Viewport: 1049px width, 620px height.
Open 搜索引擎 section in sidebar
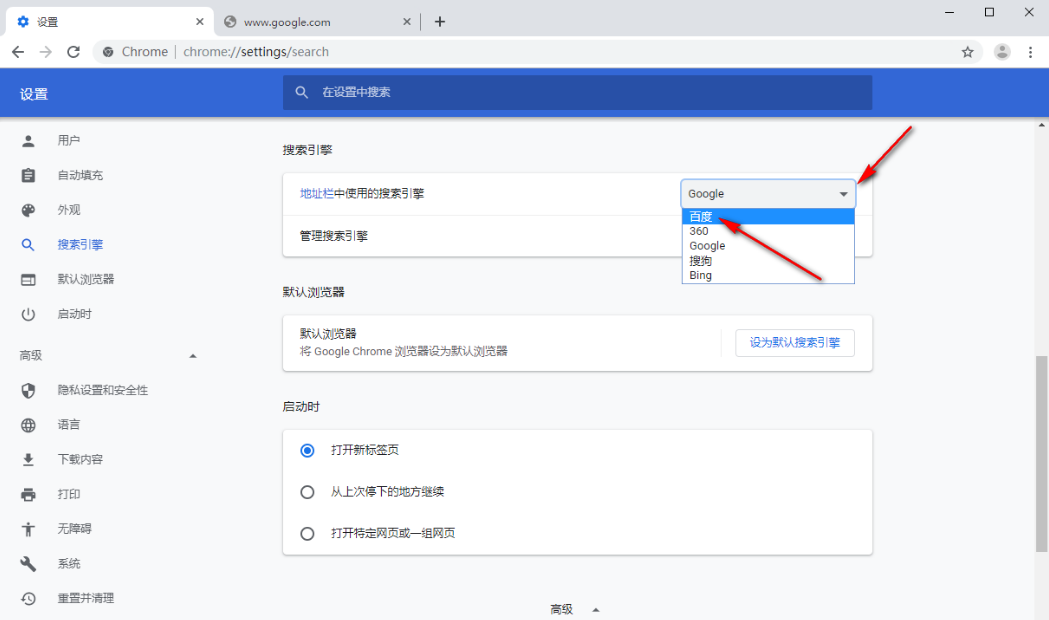[x=80, y=245]
